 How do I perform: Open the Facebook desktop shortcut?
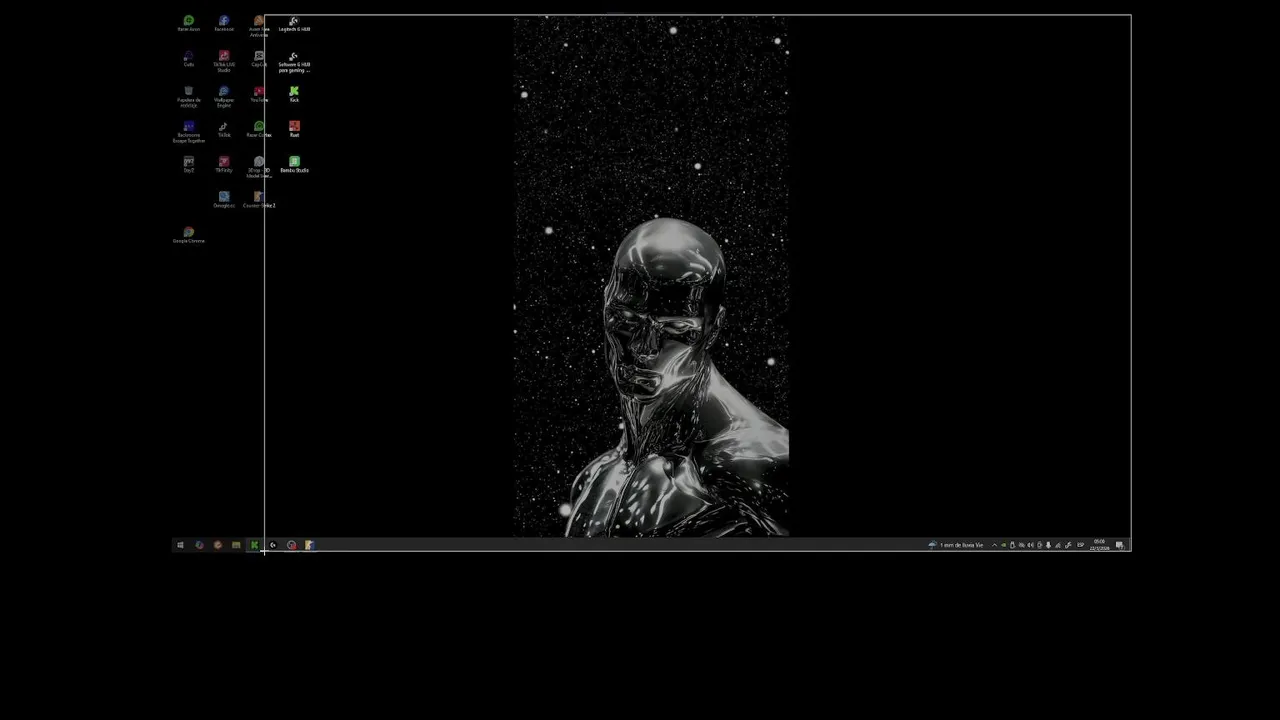(223, 23)
